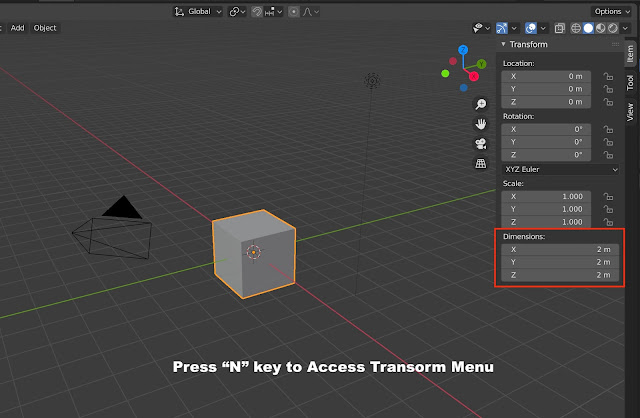Lock the Location X value
This screenshot has width=640, height=418.
pyautogui.click(x=608, y=76)
